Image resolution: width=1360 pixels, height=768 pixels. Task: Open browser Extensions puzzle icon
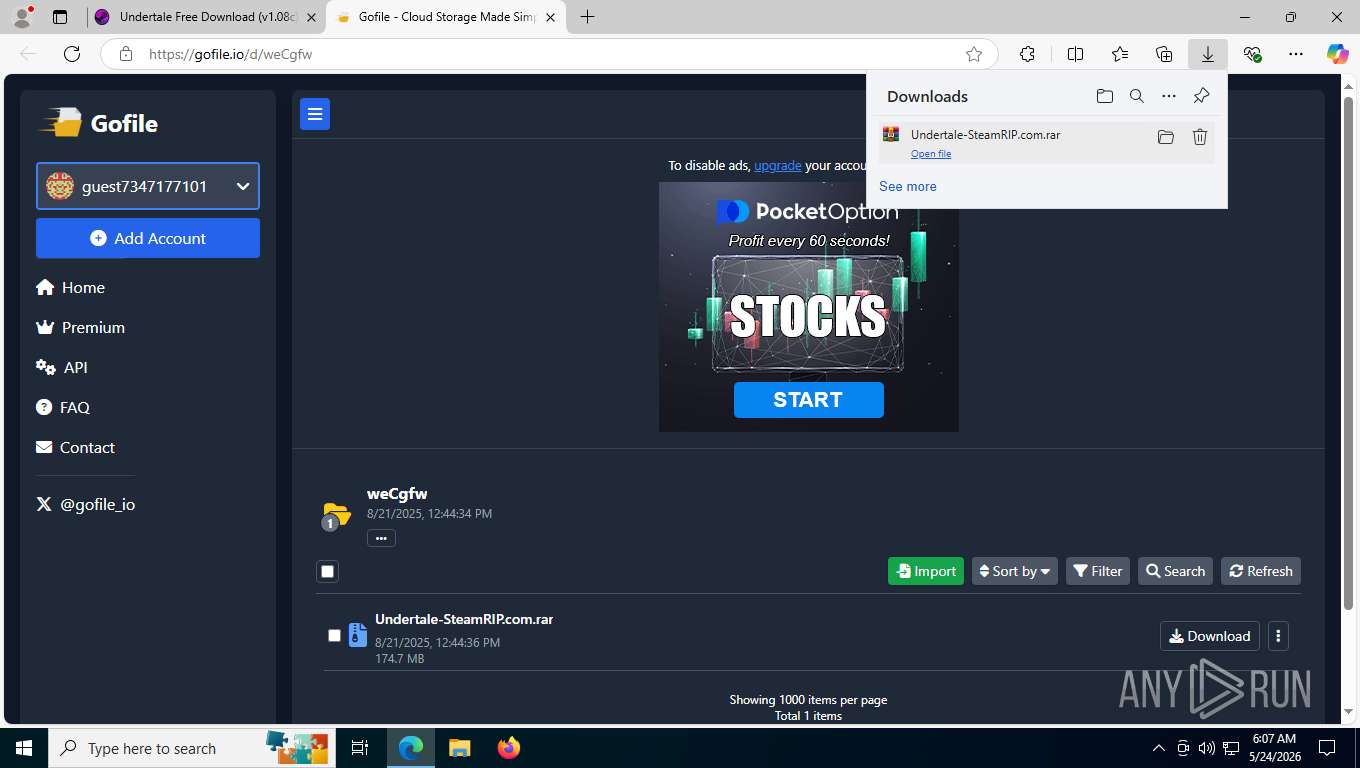(1027, 54)
